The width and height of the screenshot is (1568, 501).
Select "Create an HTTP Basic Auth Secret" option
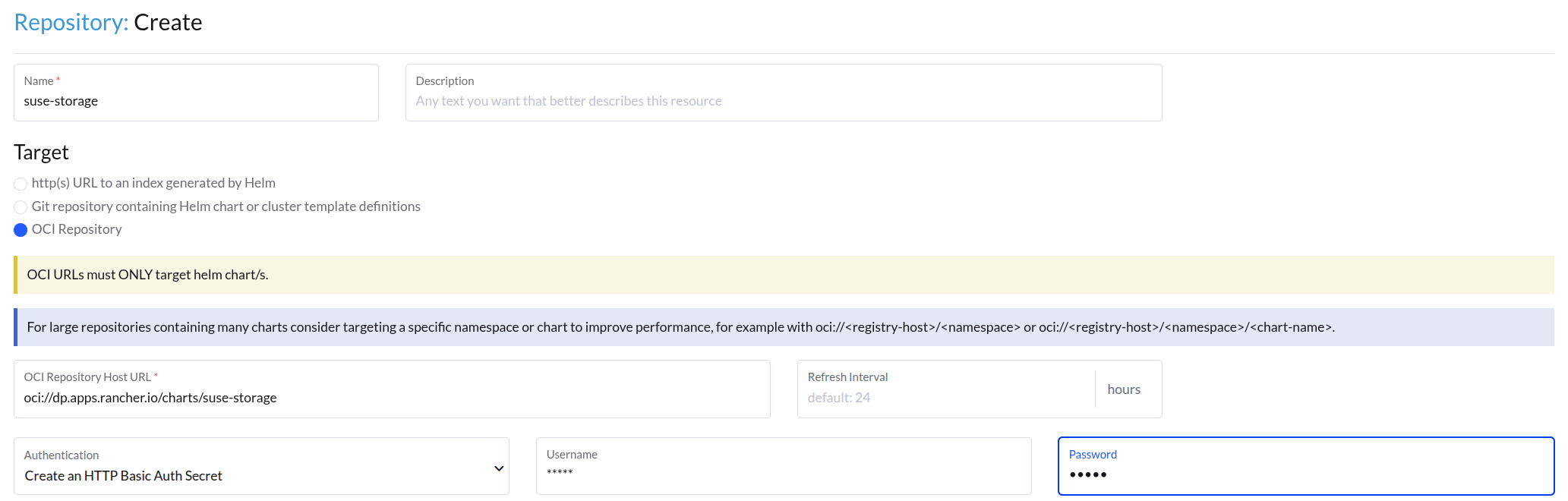coord(123,475)
